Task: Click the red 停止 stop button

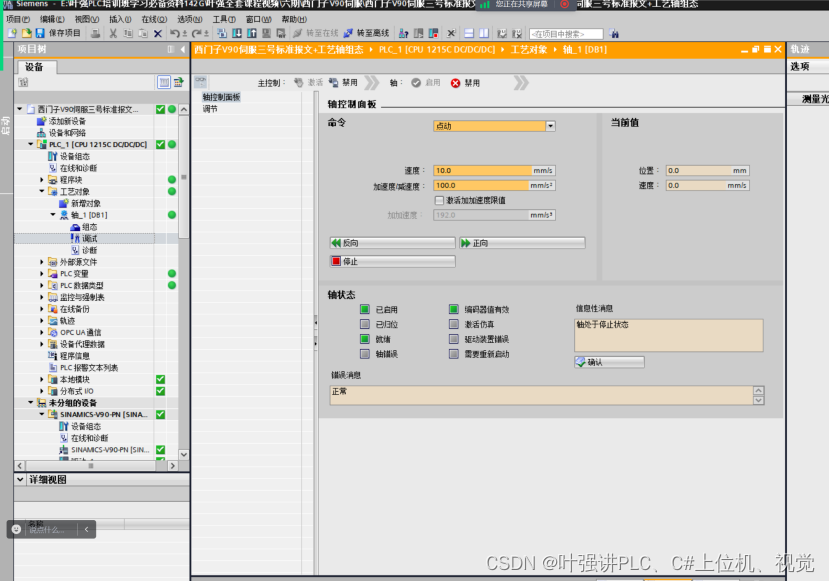Action: 392,262
